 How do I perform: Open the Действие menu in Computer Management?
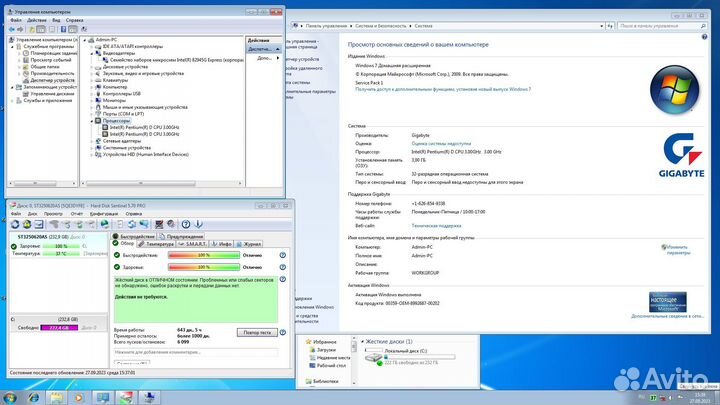click(37, 20)
